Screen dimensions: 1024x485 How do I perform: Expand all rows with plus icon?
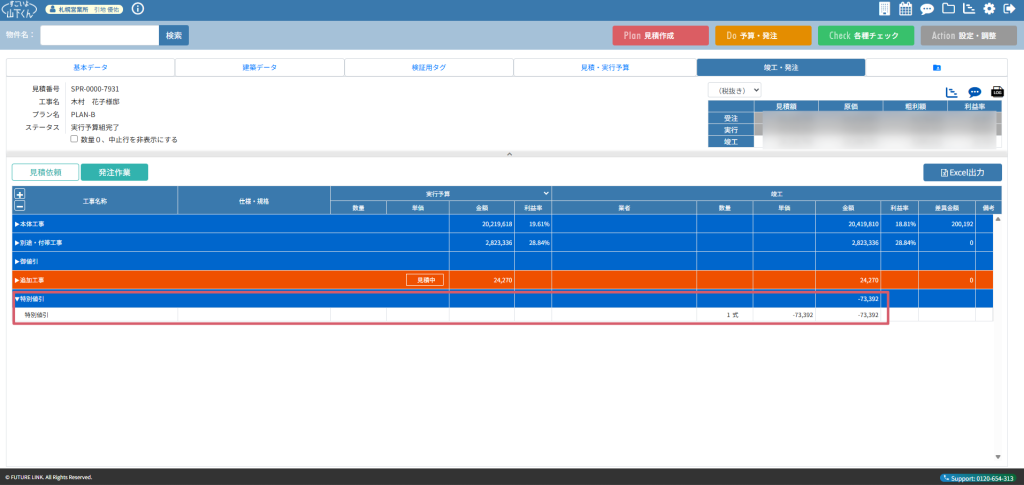click(x=20, y=193)
